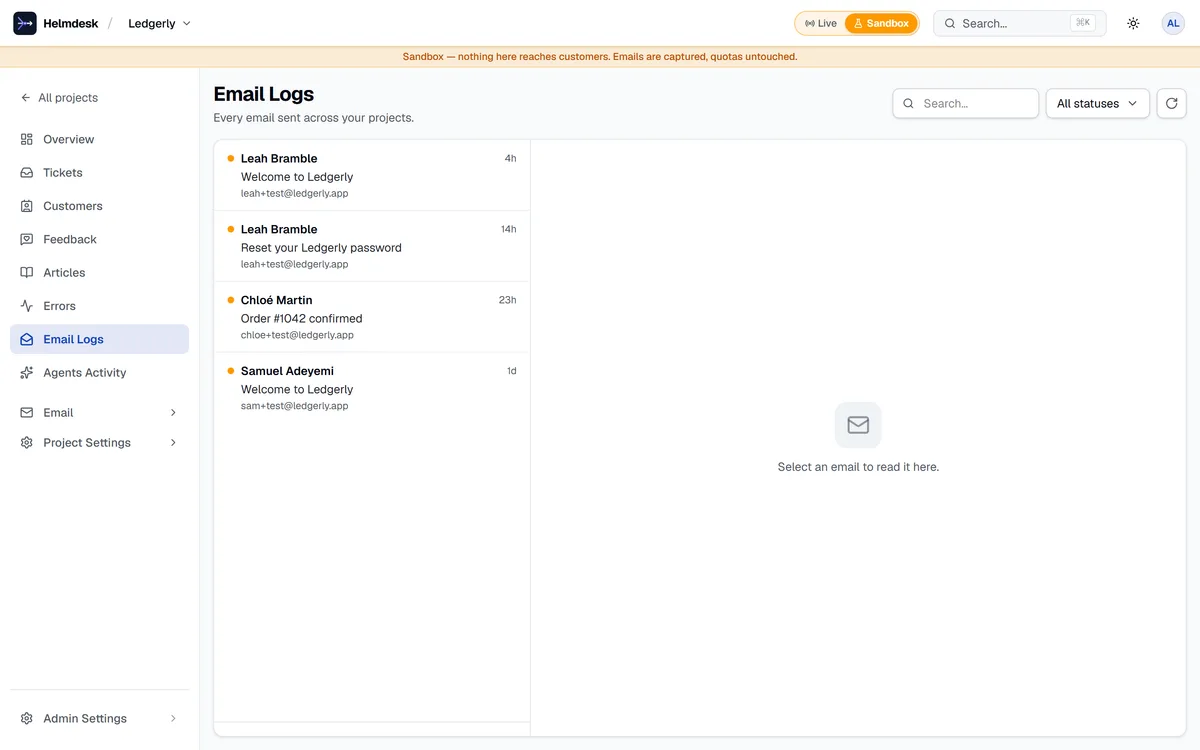
Task: Open the Reset your Ledgerly password email
Action: tap(372, 246)
